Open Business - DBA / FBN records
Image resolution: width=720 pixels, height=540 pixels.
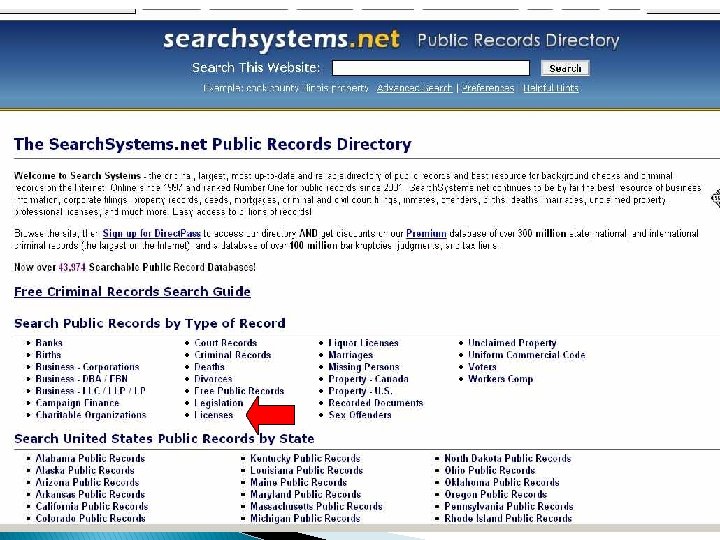[82, 379]
